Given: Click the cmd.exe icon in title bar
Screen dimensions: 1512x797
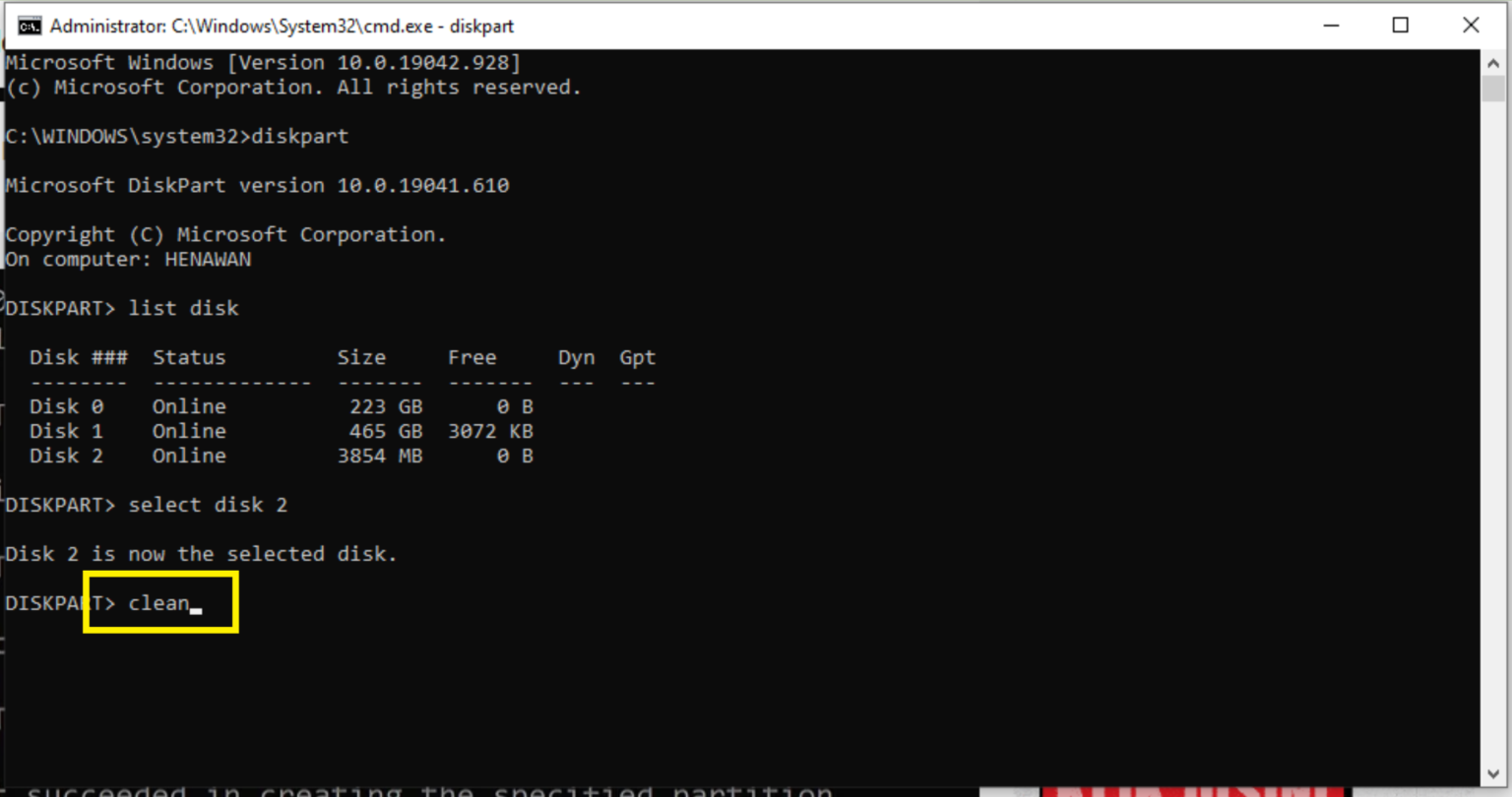Looking at the screenshot, I should [30, 26].
